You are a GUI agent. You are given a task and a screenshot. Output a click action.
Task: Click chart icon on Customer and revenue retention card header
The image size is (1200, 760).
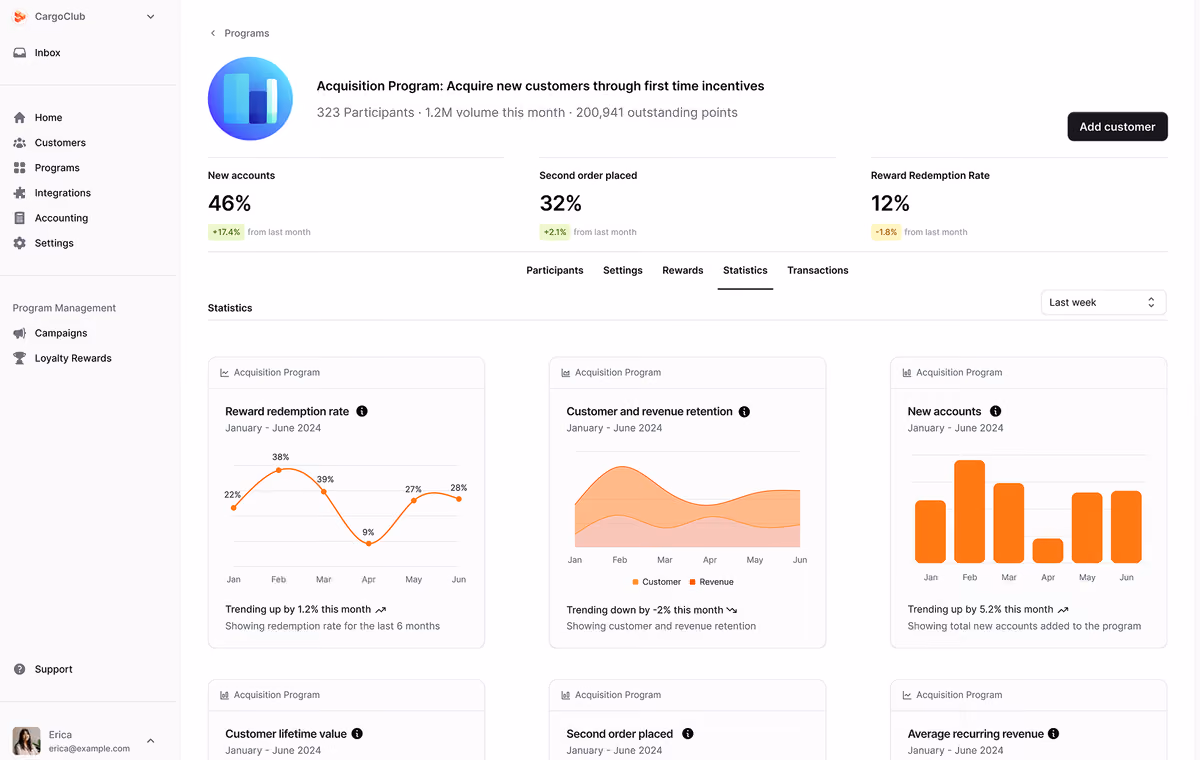coord(566,373)
